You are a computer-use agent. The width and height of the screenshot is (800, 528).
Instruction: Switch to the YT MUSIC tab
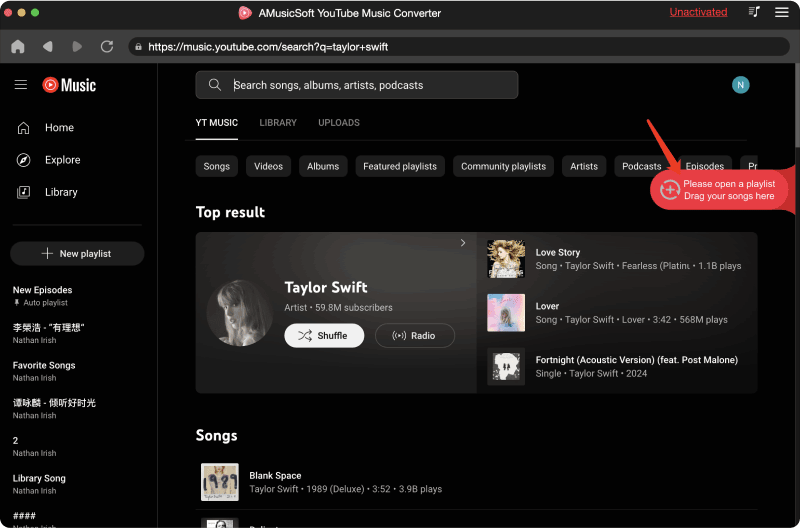click(216, 123)
